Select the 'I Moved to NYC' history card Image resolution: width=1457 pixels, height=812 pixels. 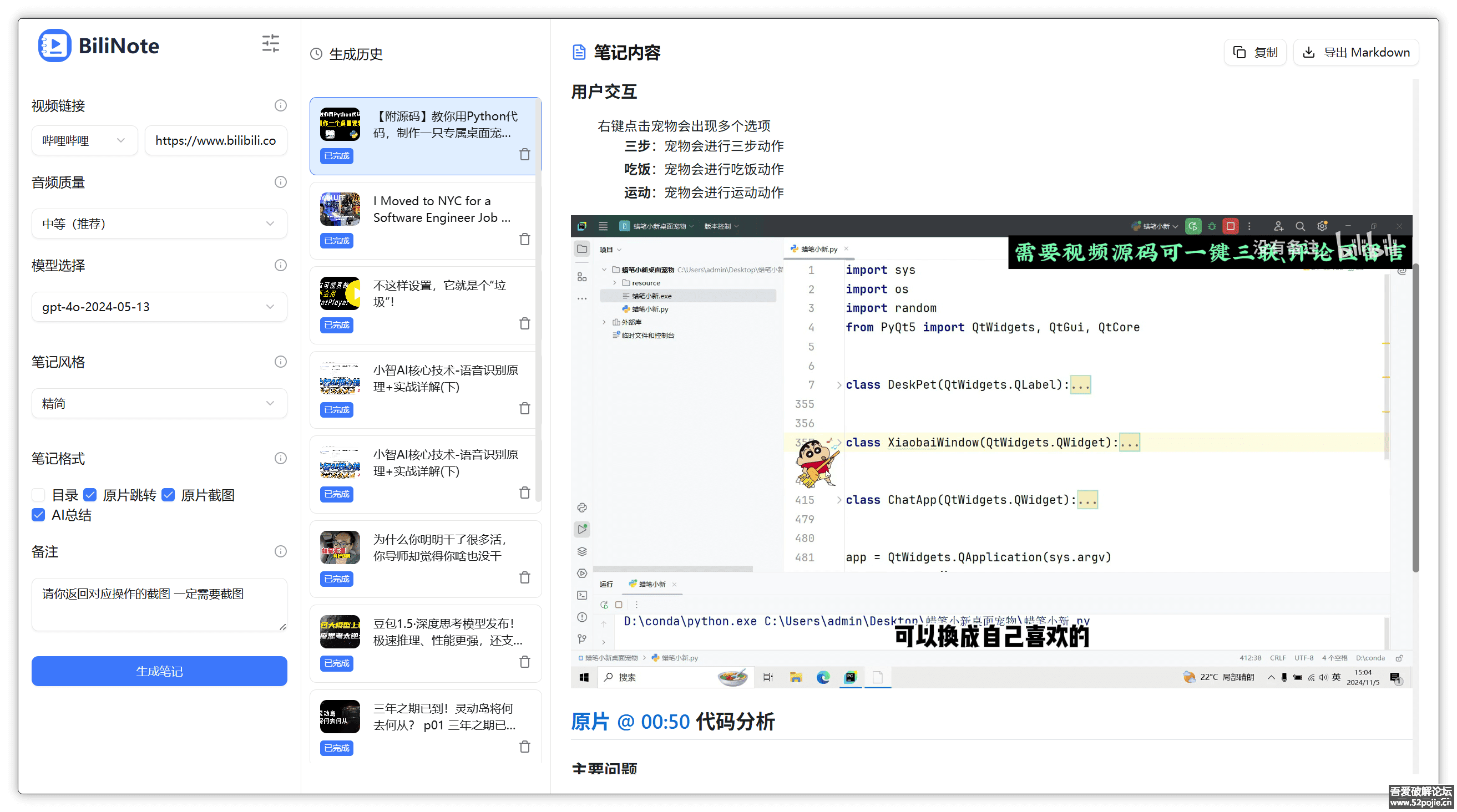click(426, 221)
